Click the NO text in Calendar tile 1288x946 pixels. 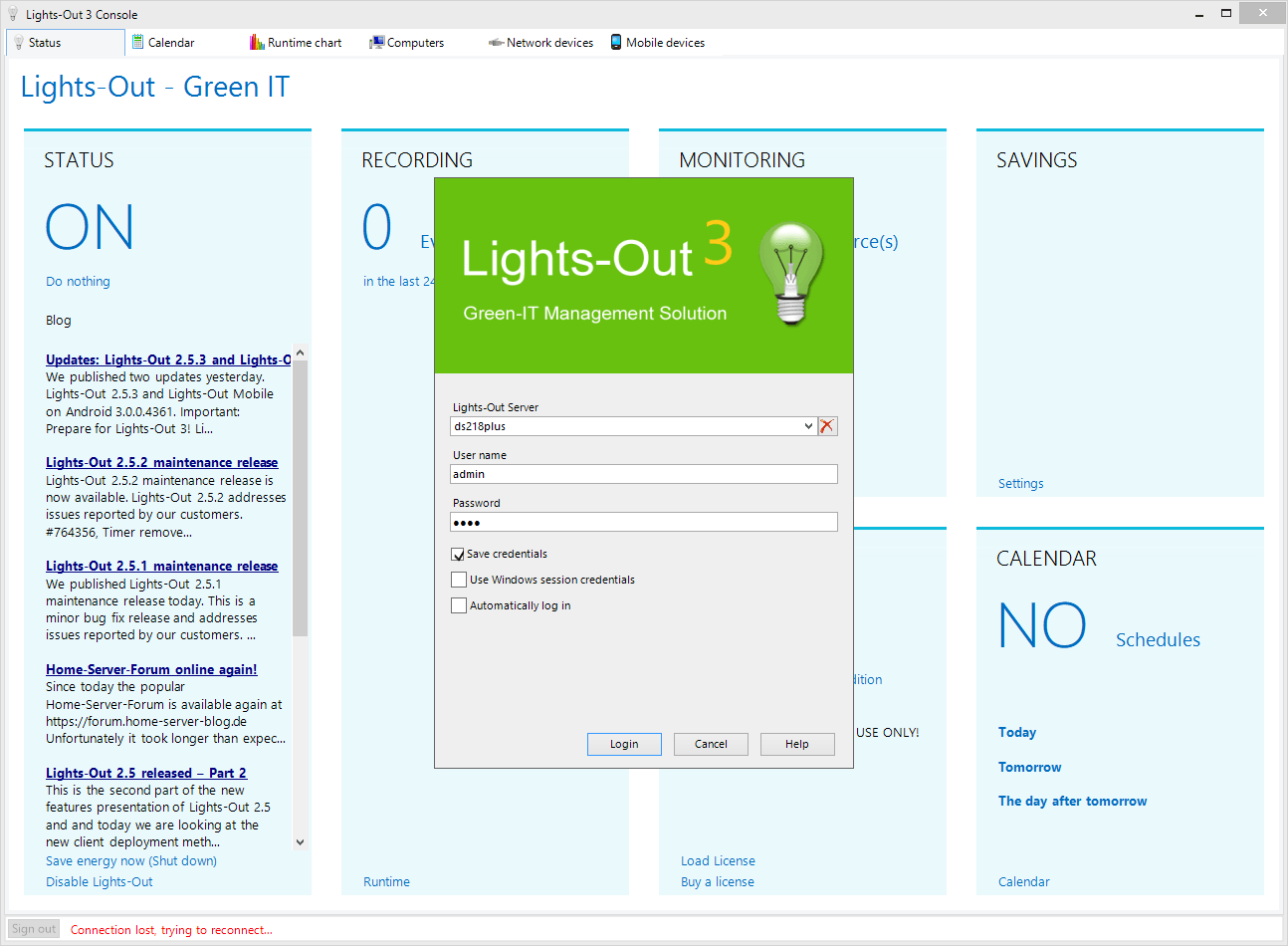coord(1042,625)
